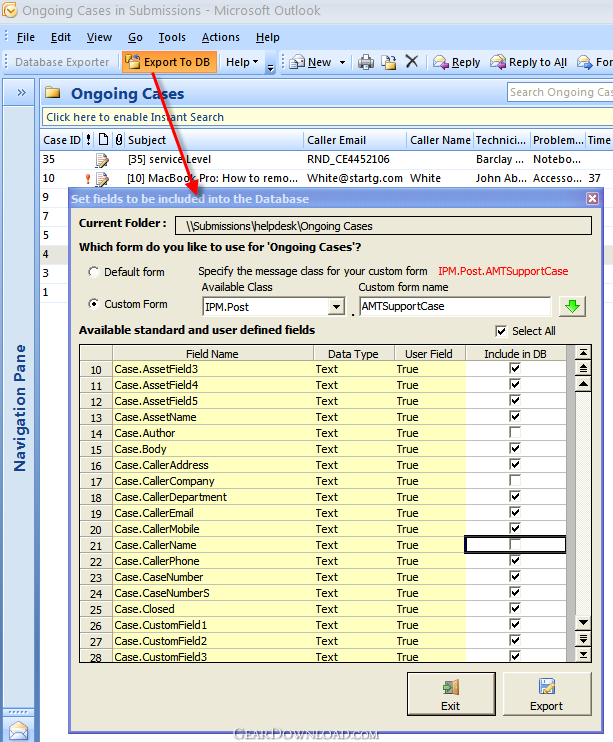
Task: Click the Exit button
Action: [x=451, y=694]
